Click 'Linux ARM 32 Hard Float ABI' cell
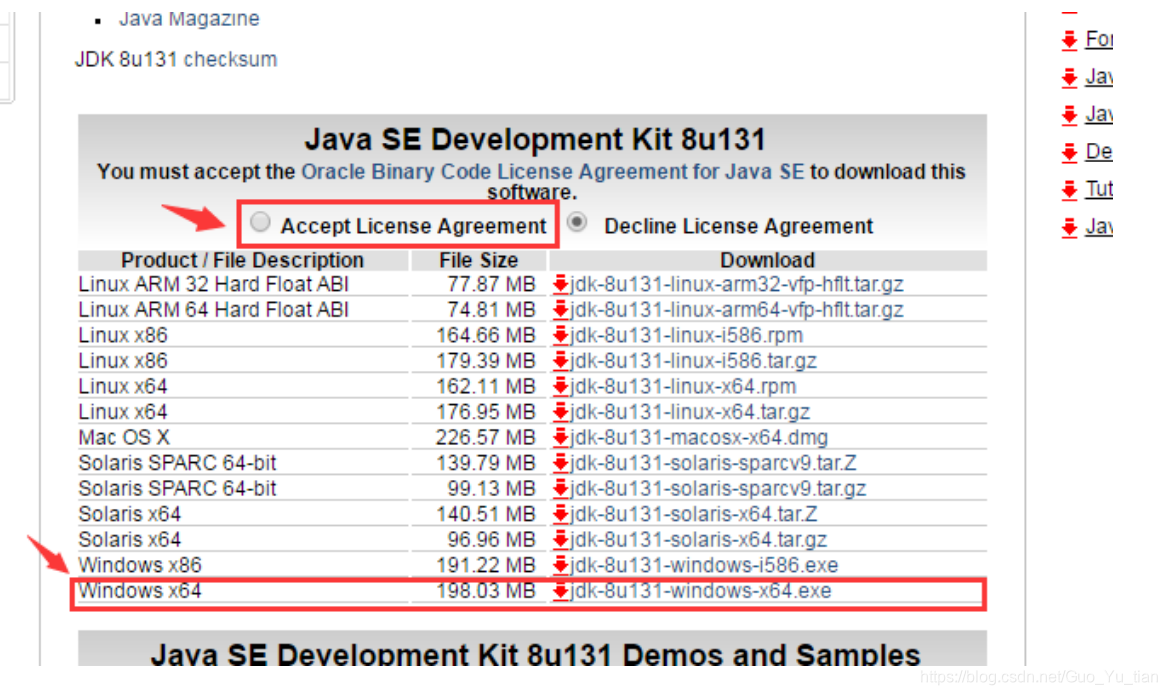This screenshot has width=1167, height=695. point(214,284)
